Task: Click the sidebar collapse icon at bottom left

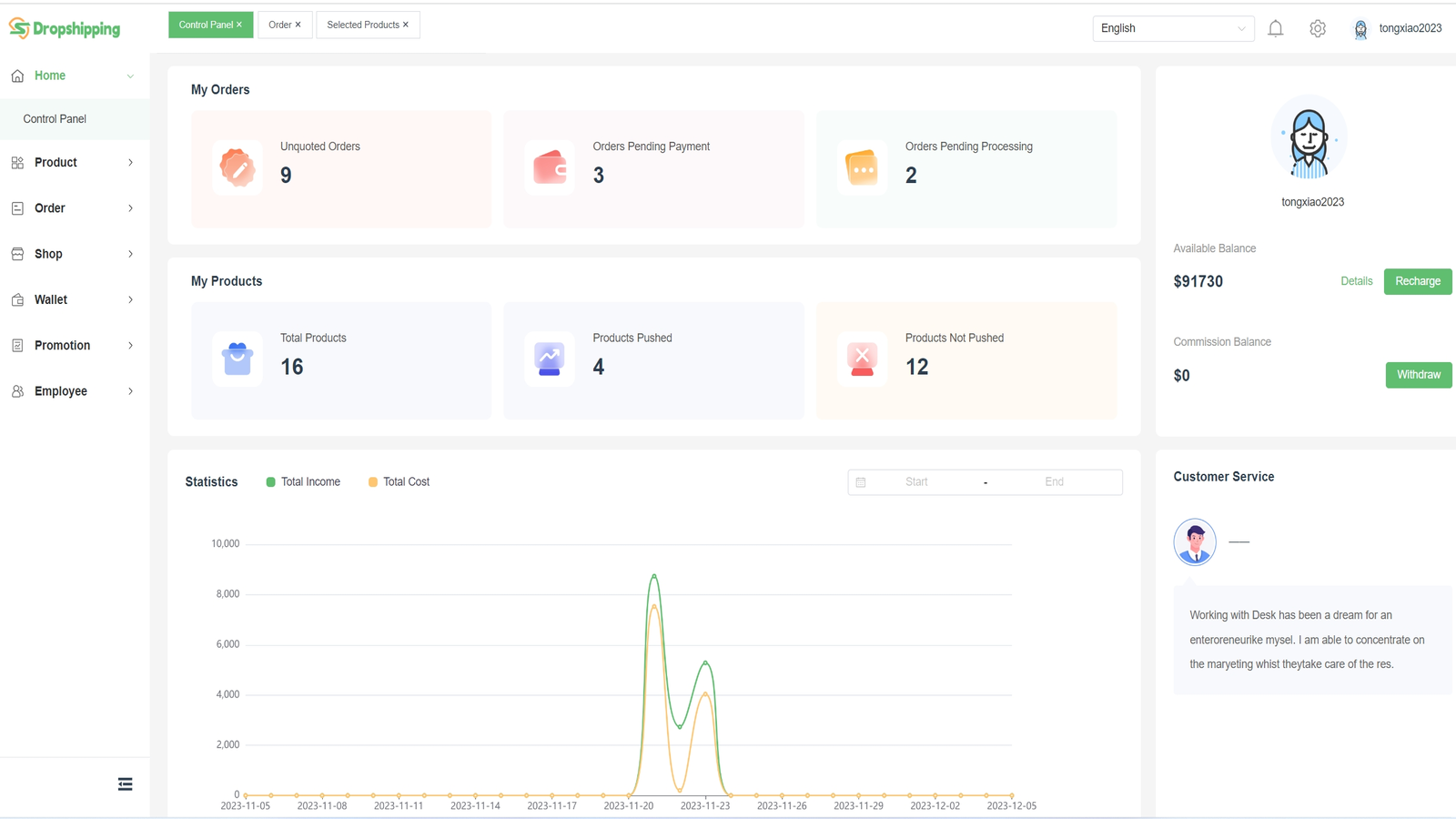Action: 125,783
